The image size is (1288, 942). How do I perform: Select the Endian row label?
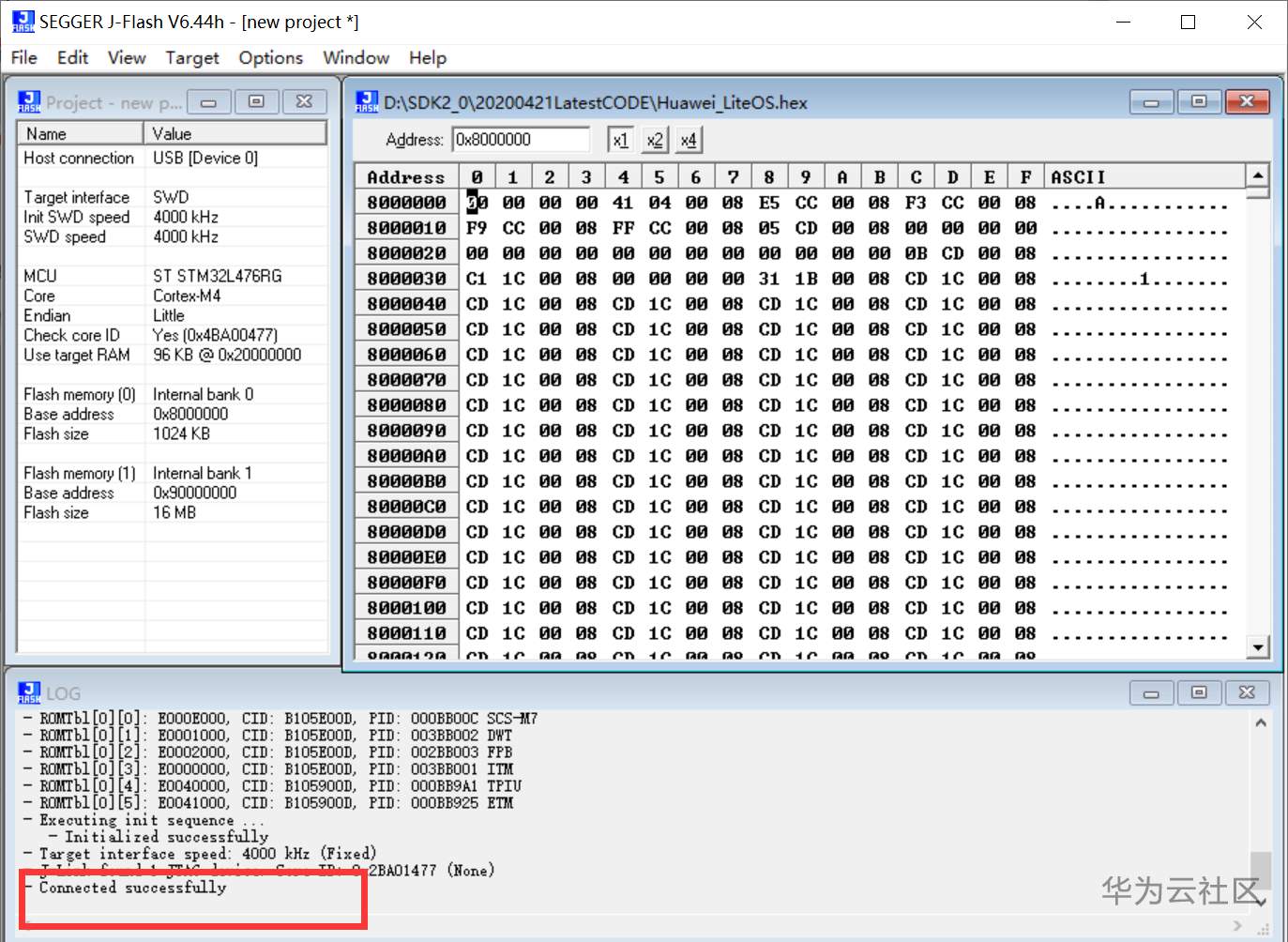pyautogui.click(x=47, y=315)
